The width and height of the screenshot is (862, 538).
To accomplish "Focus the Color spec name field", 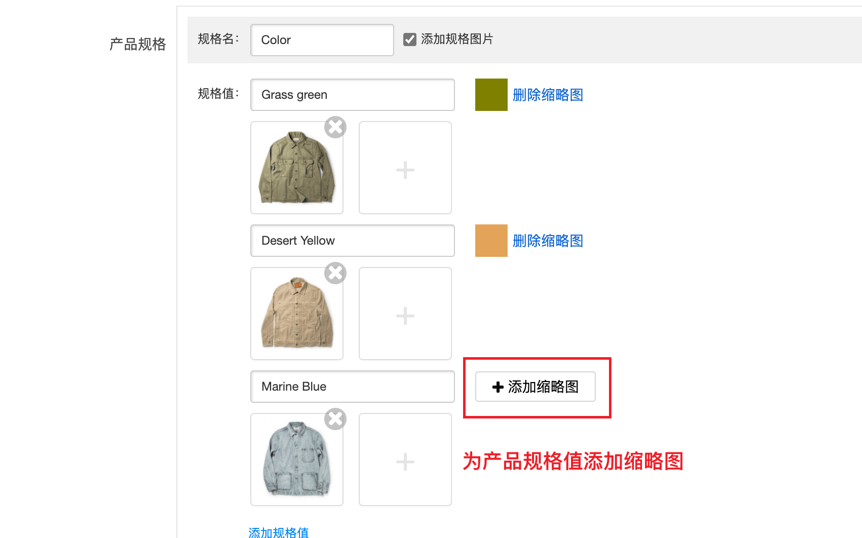I will [322, 40].
